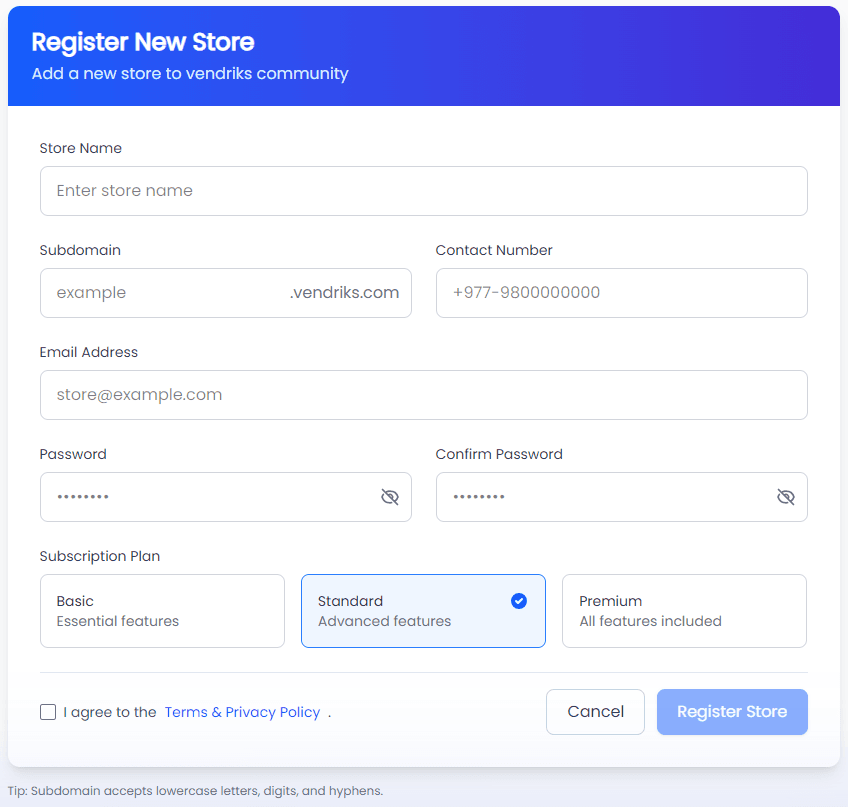848x807 pixels.
Task: Click the eye icon beside Confirm Password
Action: 786,496
